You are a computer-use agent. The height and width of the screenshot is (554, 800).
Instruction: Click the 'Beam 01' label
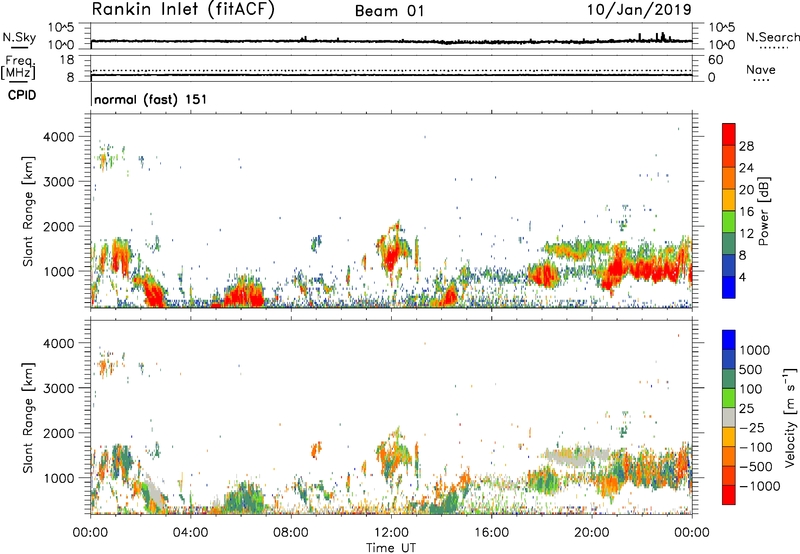click(390, 11)
